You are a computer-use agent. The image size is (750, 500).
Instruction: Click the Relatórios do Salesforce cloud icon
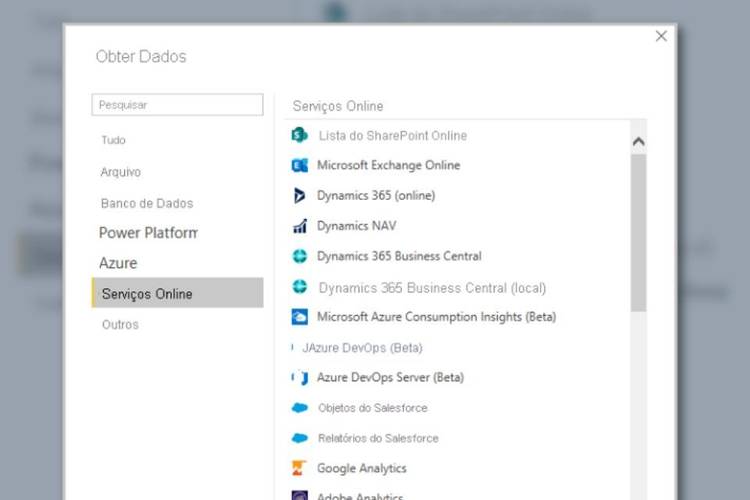[x=299, y=438]
